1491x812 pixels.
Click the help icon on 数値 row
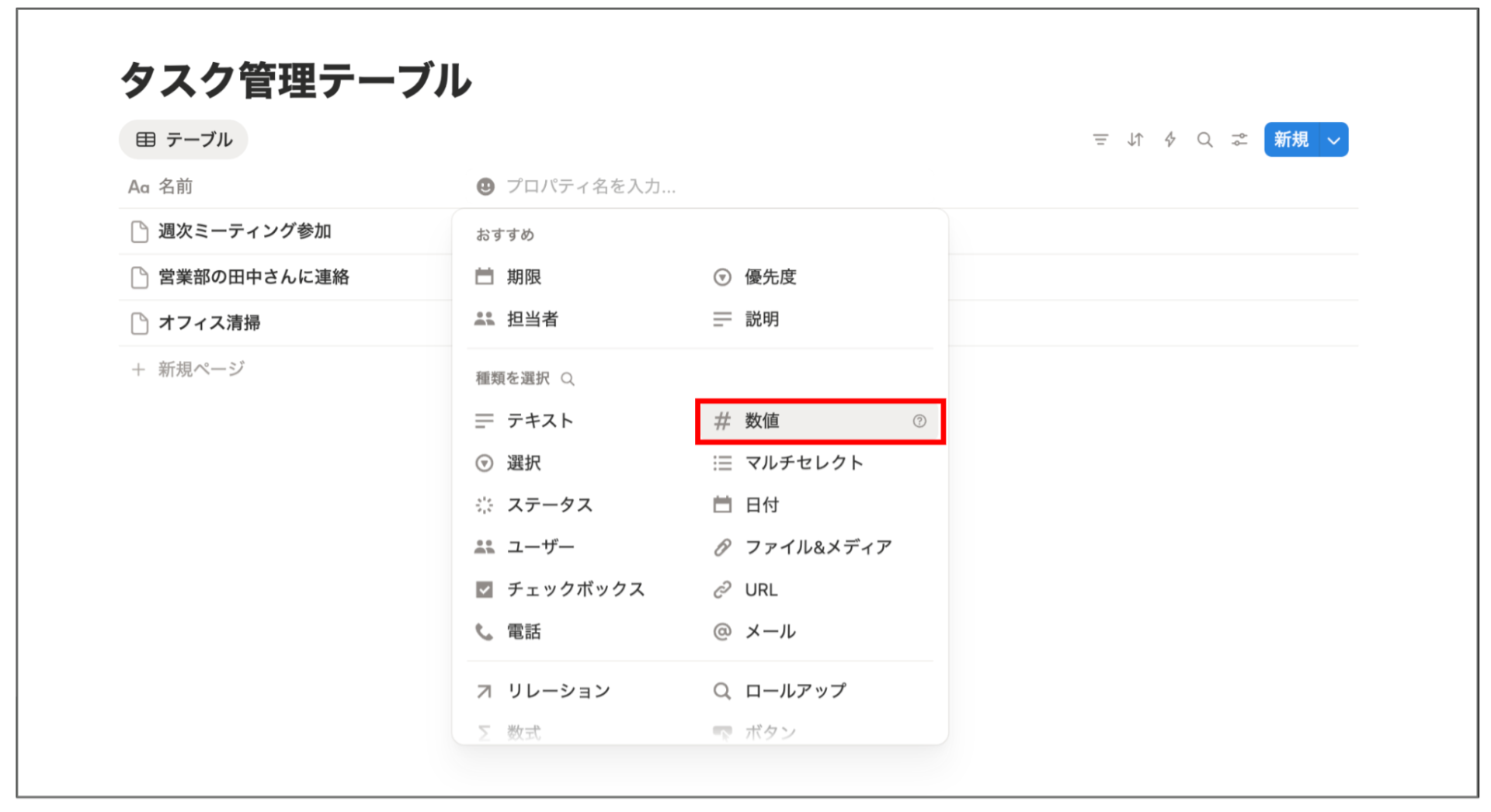coord(919,421)
